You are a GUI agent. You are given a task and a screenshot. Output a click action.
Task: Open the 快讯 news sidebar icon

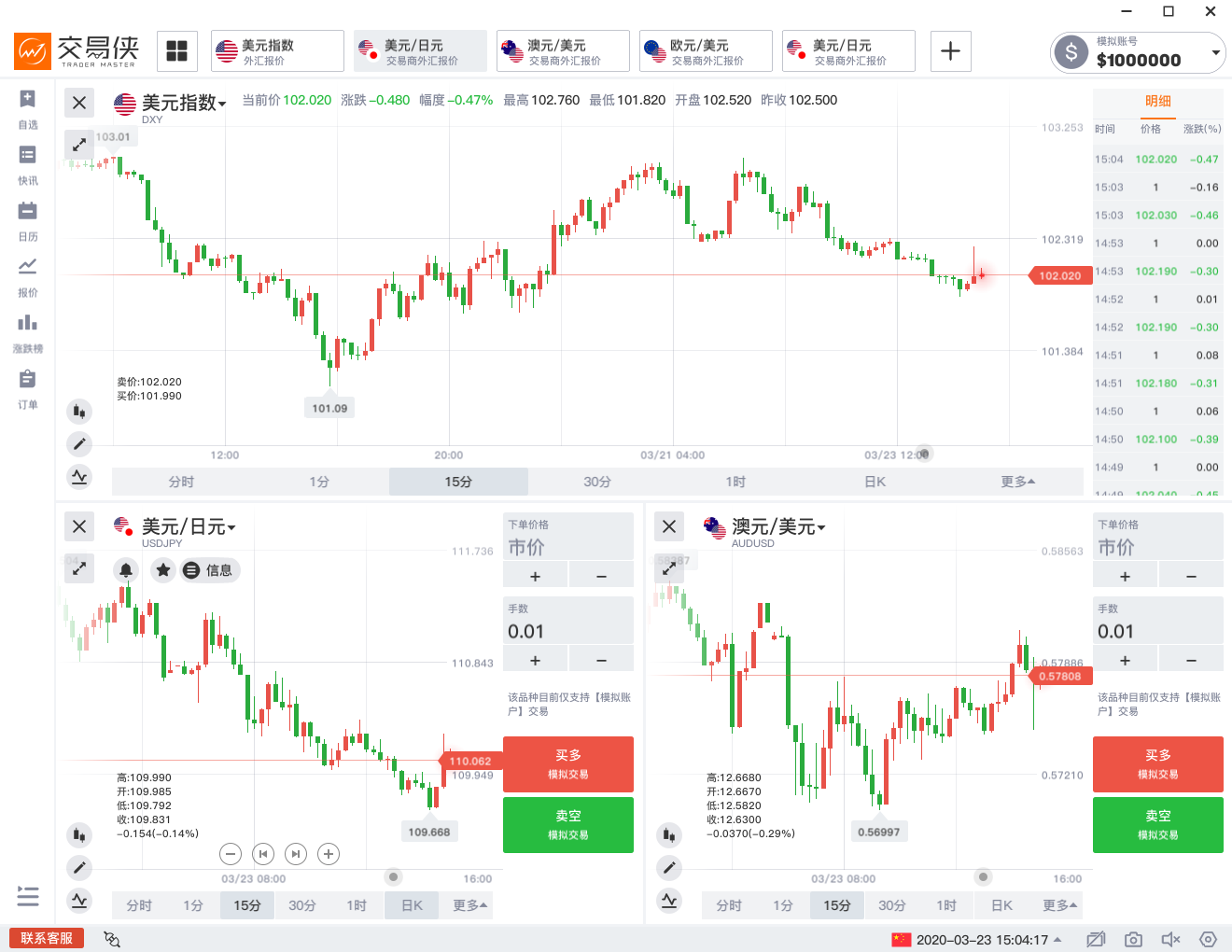click(x=28, y=156)
